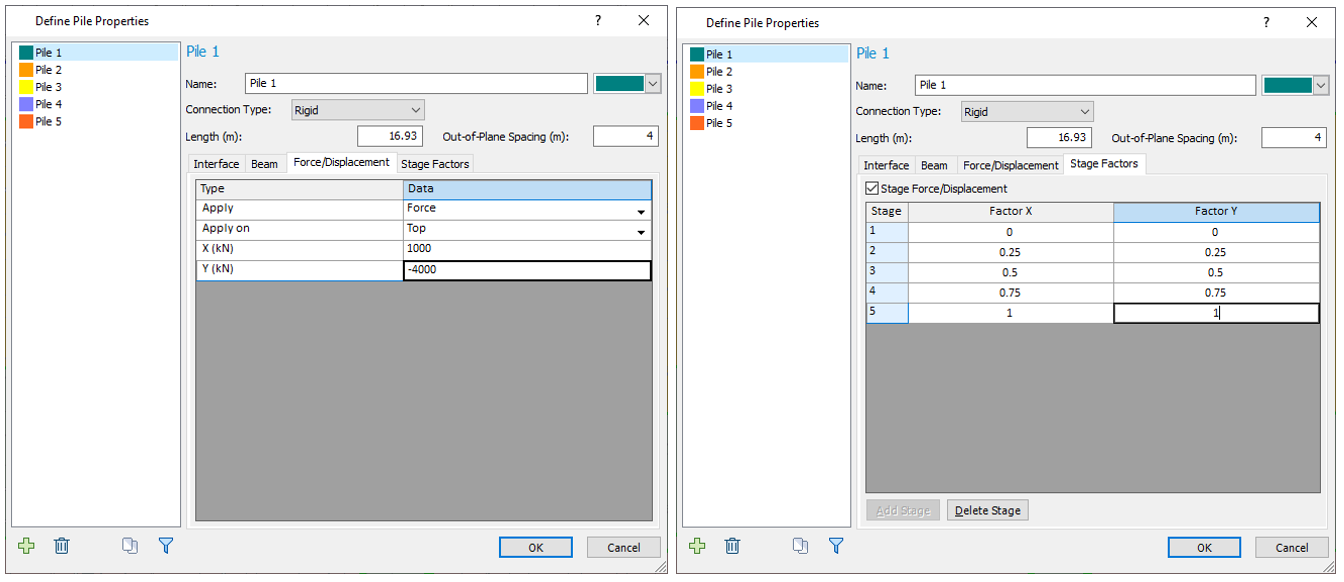Open Stage Factors tab in left dialog
This screenshot has width=1344, height=582.
click(x=434, y=164)
